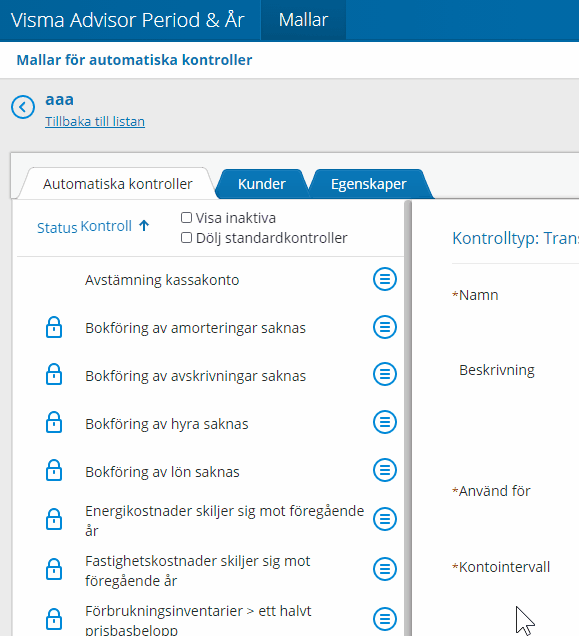
Task: Click the Beskrivning field label
Action: pos(497,370)
